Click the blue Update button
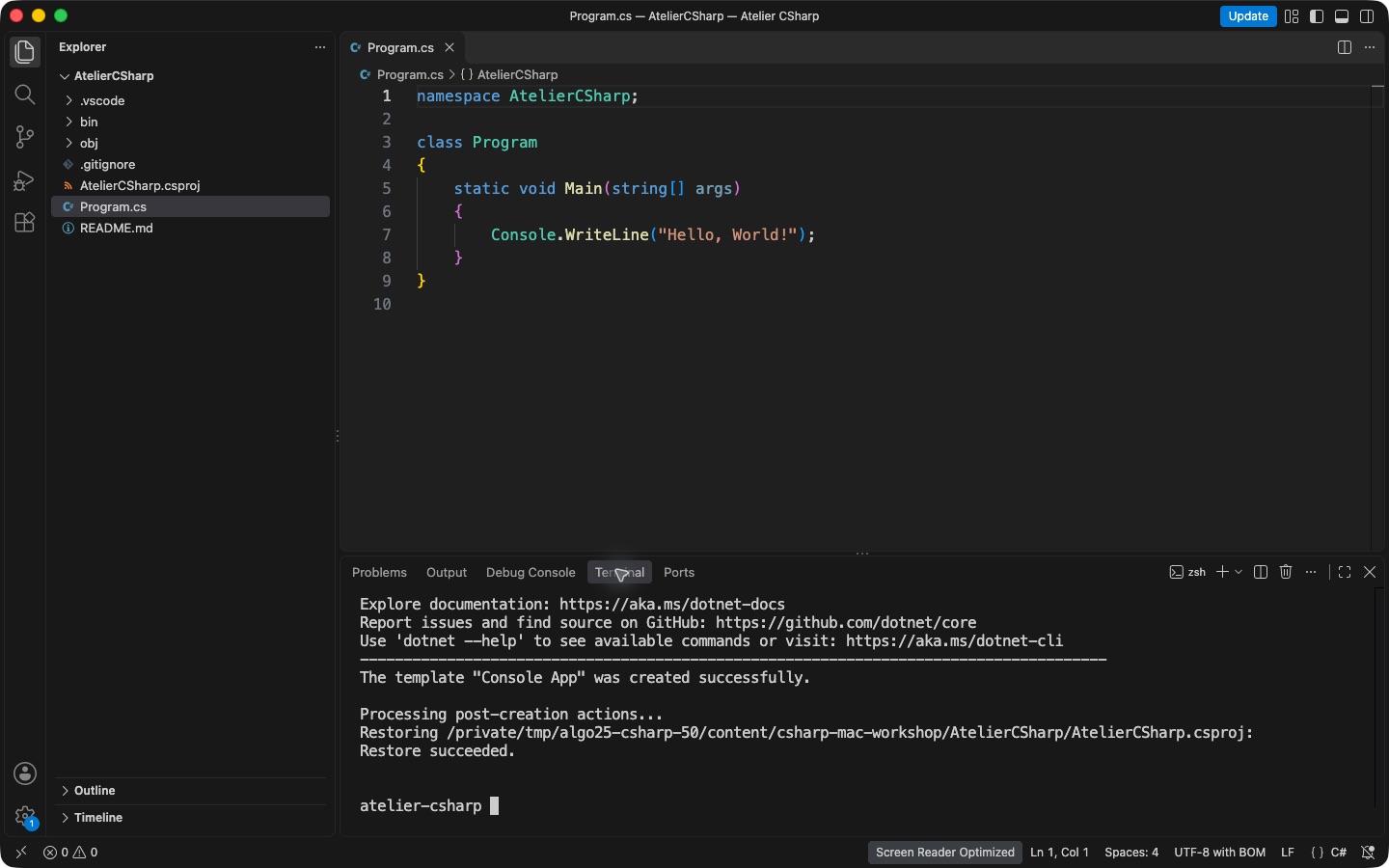This screenshot has height=868, width=1389. 1248,16
